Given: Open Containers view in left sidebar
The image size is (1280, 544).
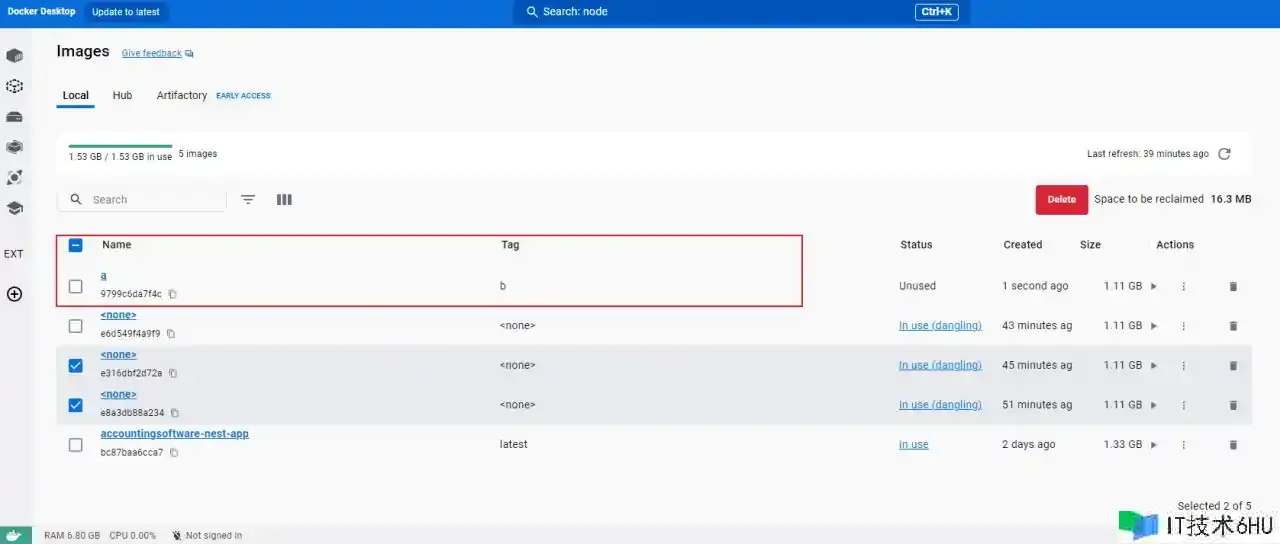Looking at the screenshot, I should click(15, 55).
